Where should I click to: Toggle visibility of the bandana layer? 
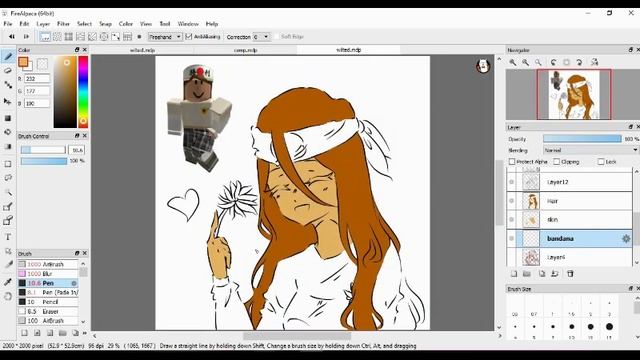pyautogui.click(x=511, y=238)
